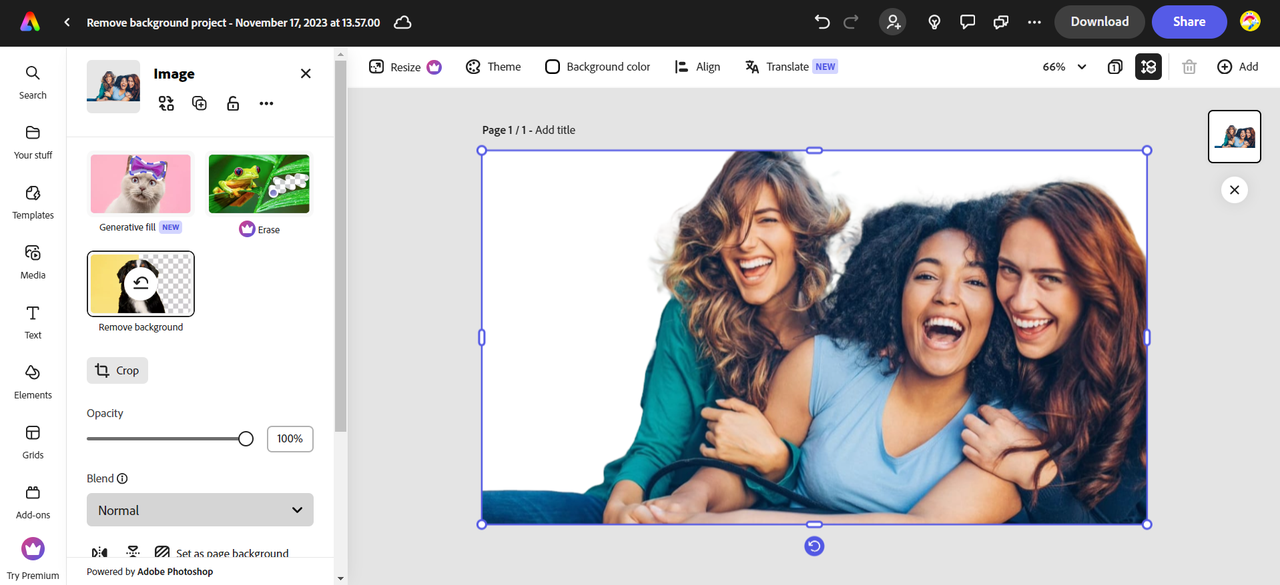Click the cloud sync status icon

point(402,22)
